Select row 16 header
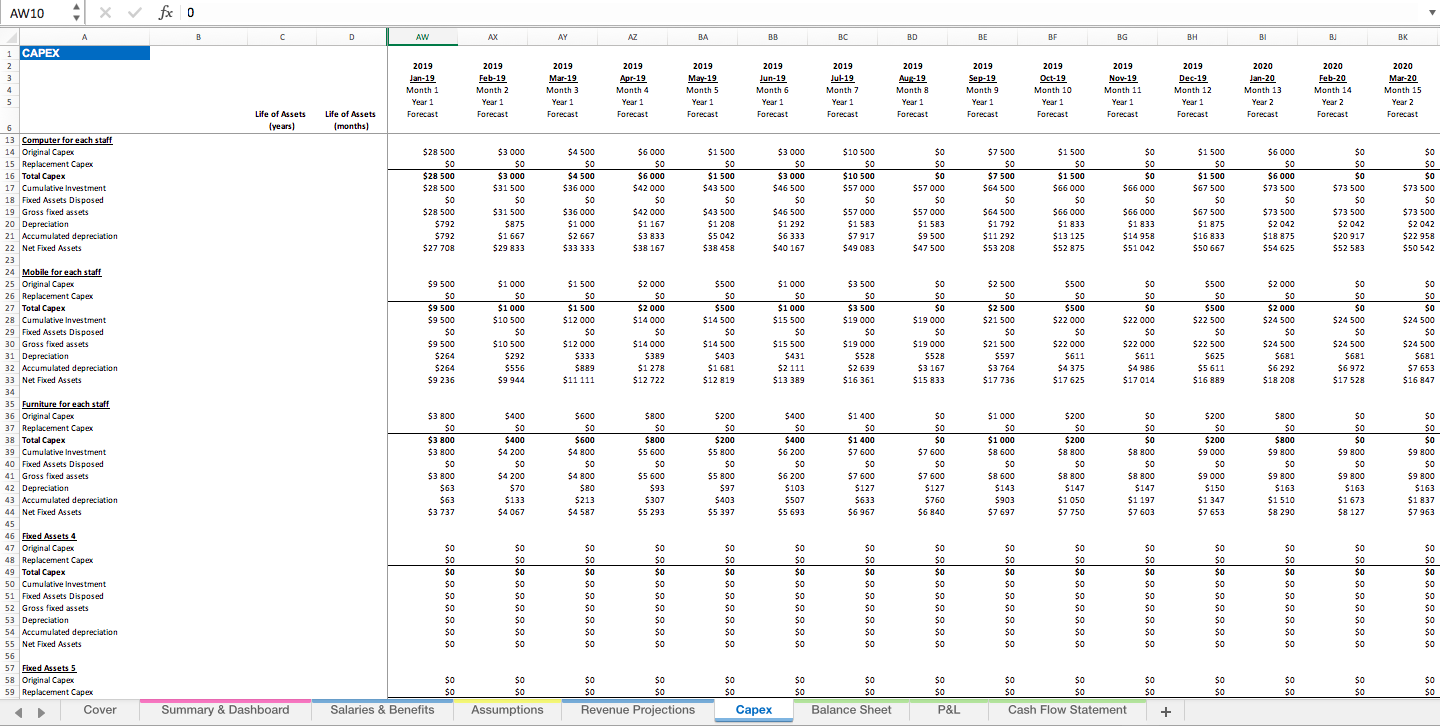Image resolution: width=1440 pixels, height=726 pixels. pos(9,176)
